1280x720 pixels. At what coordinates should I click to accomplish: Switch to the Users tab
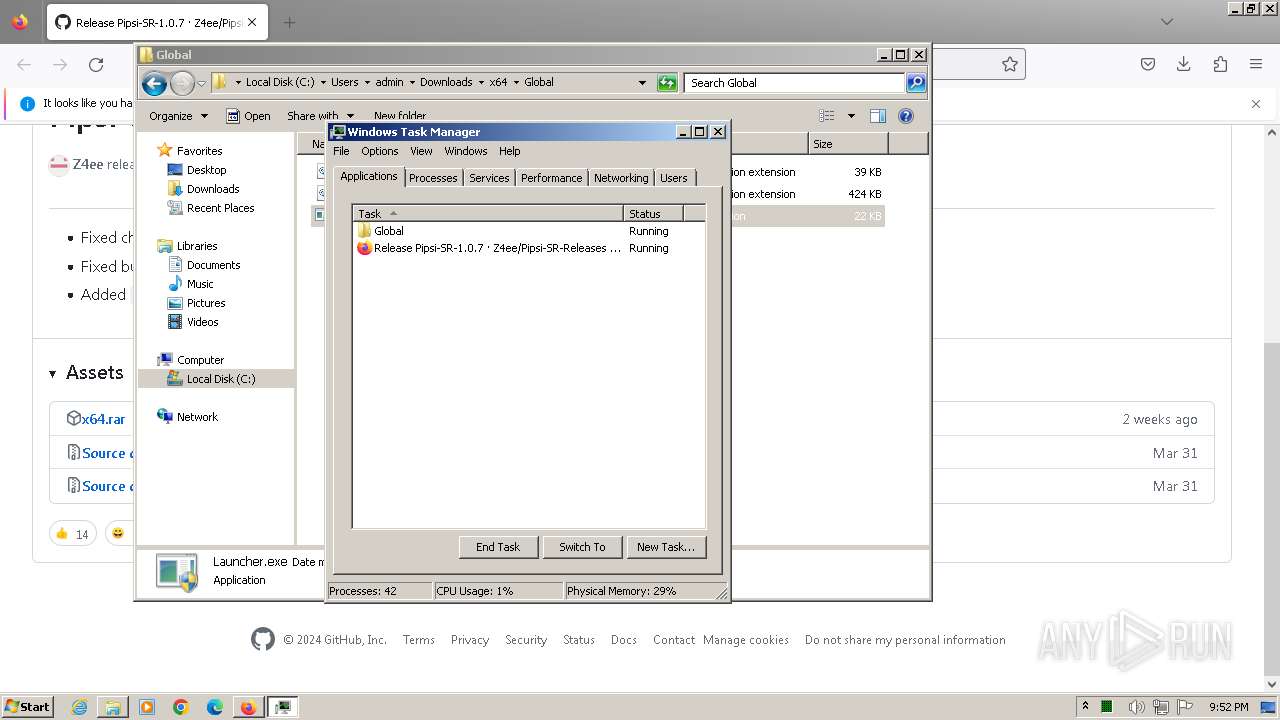(x=674, y=178)
